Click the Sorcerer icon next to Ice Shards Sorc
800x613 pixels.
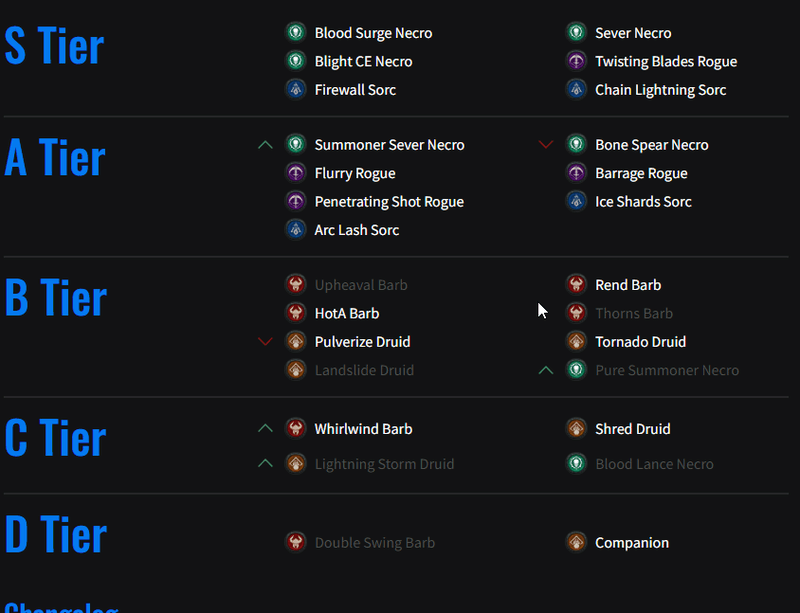pos(576,201)
